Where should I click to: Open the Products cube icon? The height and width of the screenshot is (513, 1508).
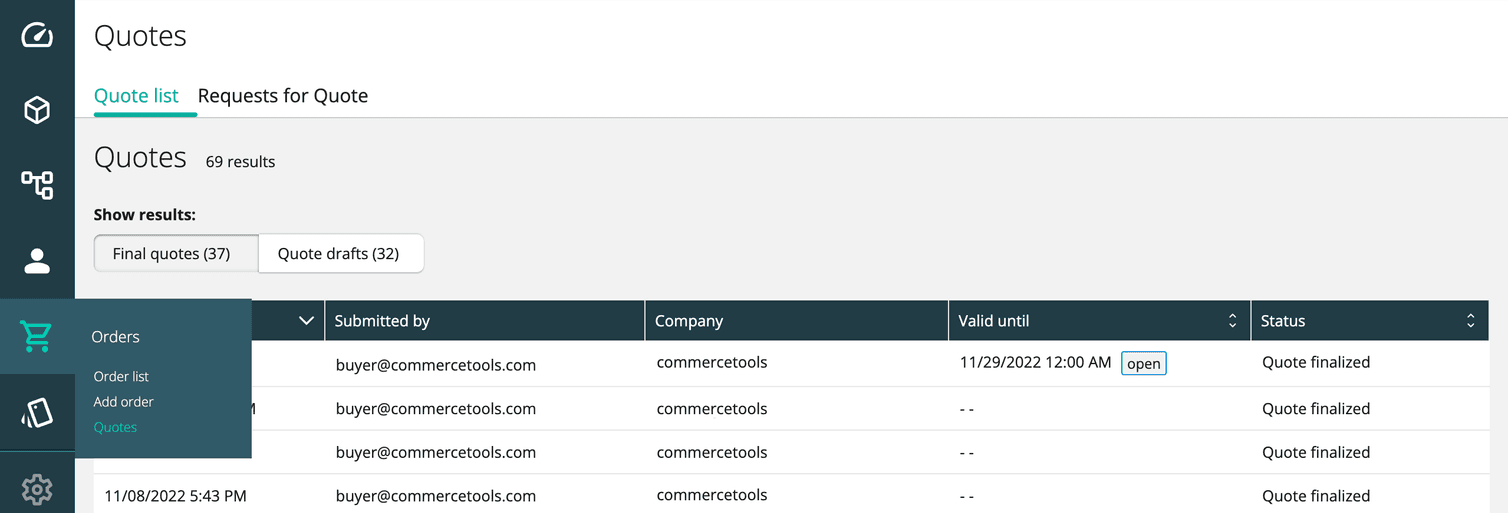pos(37,110)
